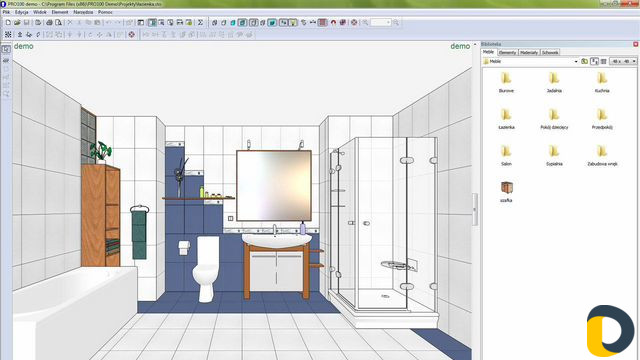The image size is (640, 360).
Task: Click the red magnet snapping icon
Action: click(333, 23)
